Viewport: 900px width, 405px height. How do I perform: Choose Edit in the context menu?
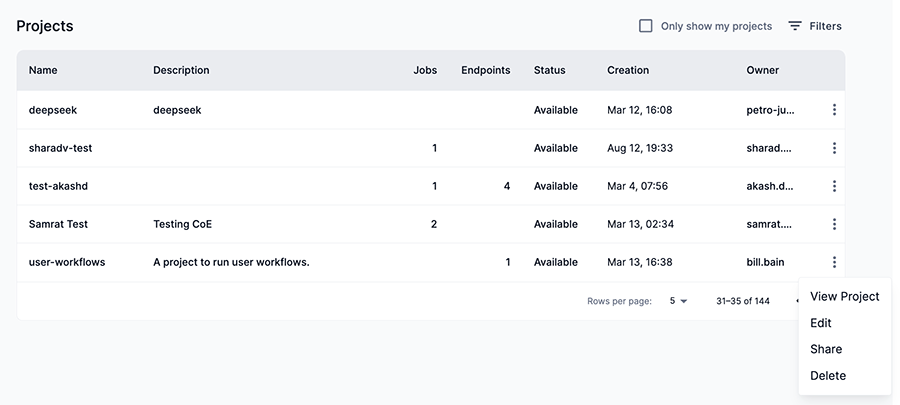[x=821, y=323]
